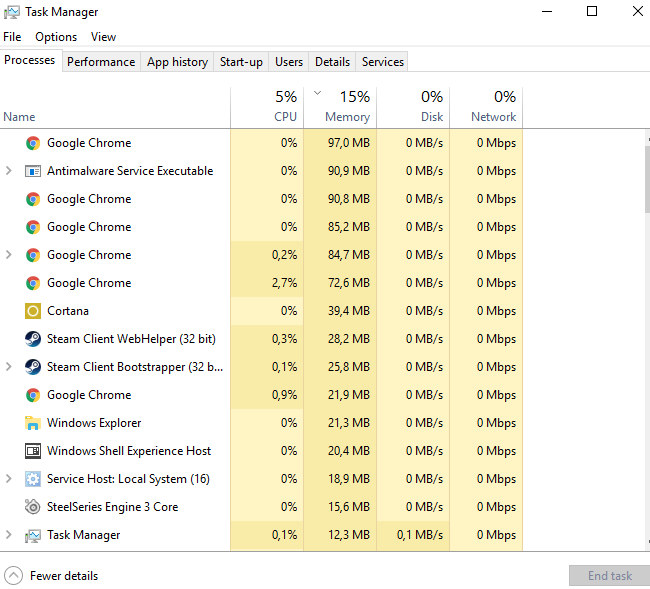Sort by the Network column header

pyautogui.click(x=486, y=108)
